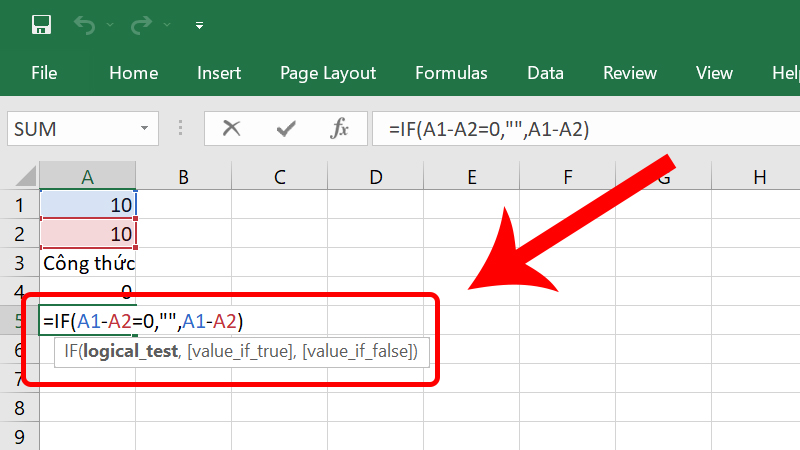800x450 pixels.
Task: Click the Save icon in title bar
Action: [x=42, y=23]
